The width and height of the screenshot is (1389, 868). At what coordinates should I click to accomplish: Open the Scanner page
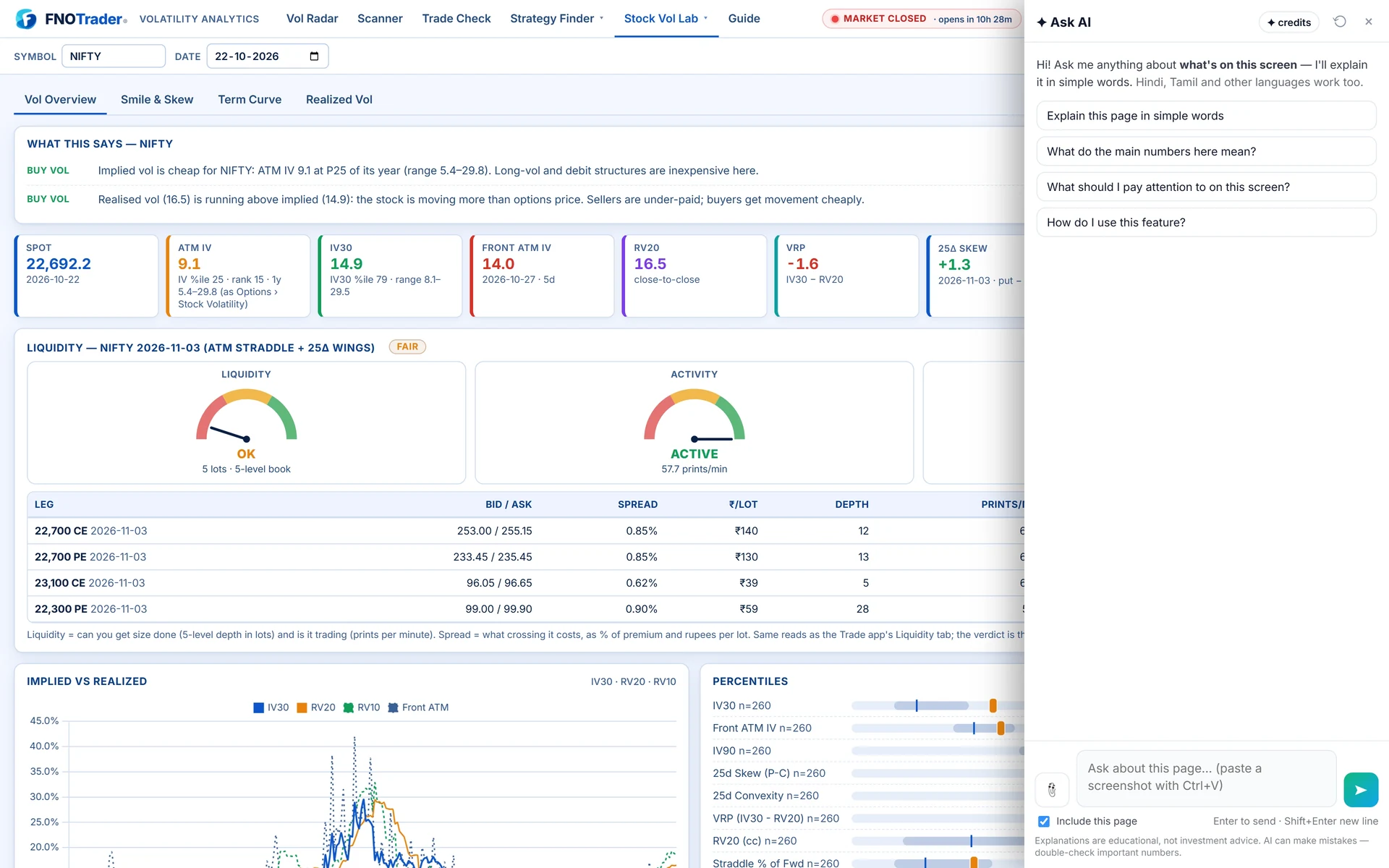tap(380, 19)
